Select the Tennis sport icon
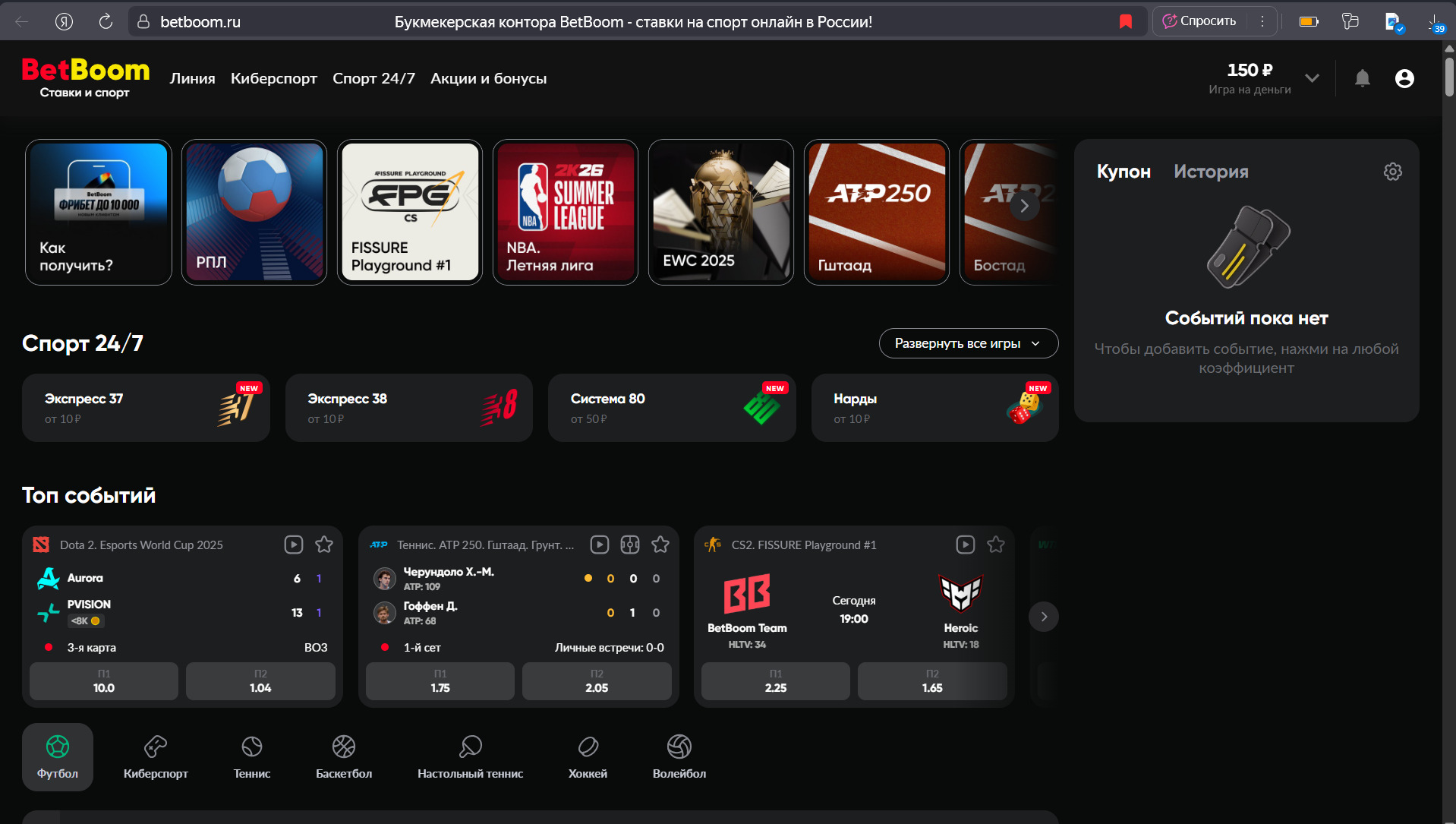 click(252, 756)
